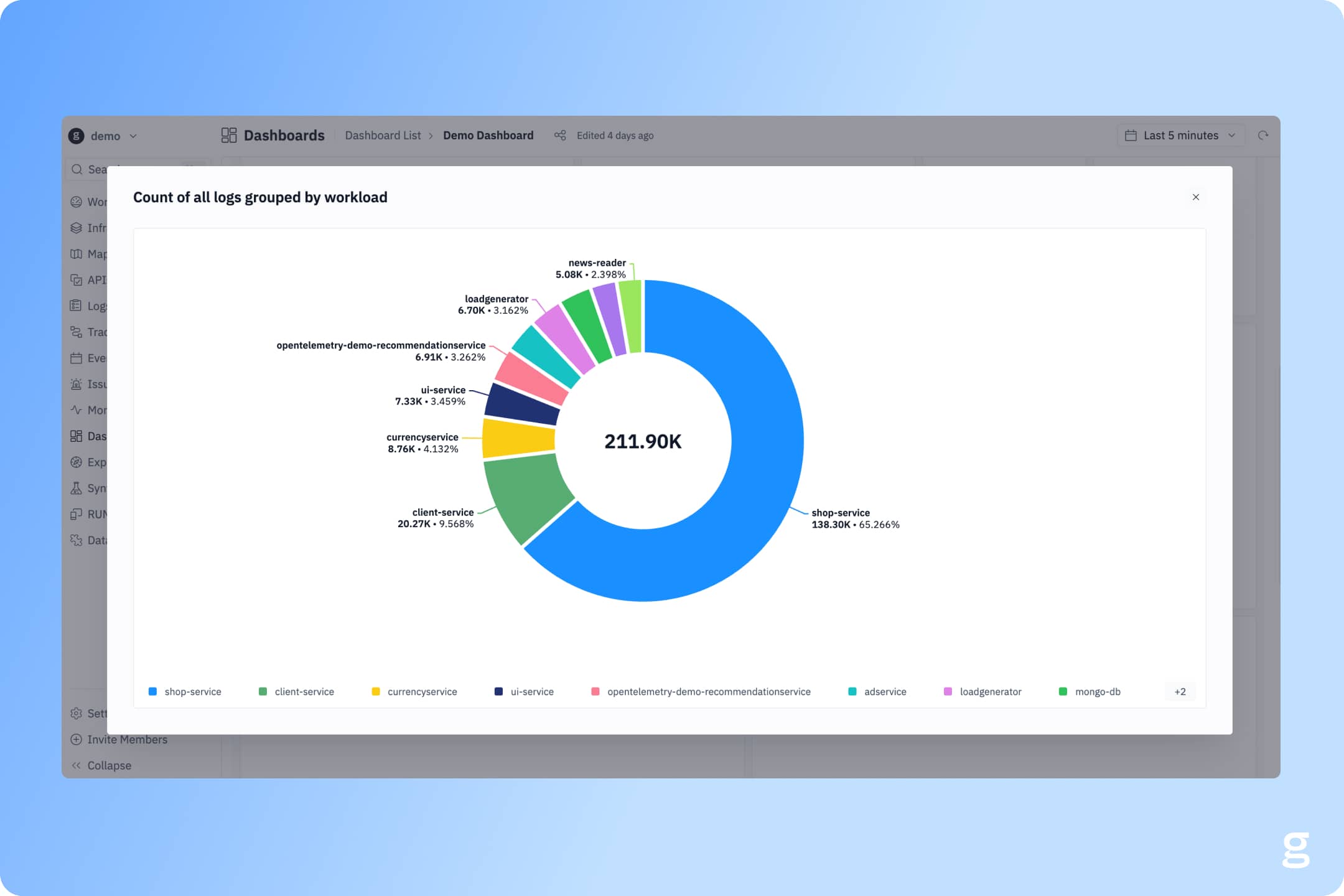Click the Dashboards grid icon in header

[229, 136]
